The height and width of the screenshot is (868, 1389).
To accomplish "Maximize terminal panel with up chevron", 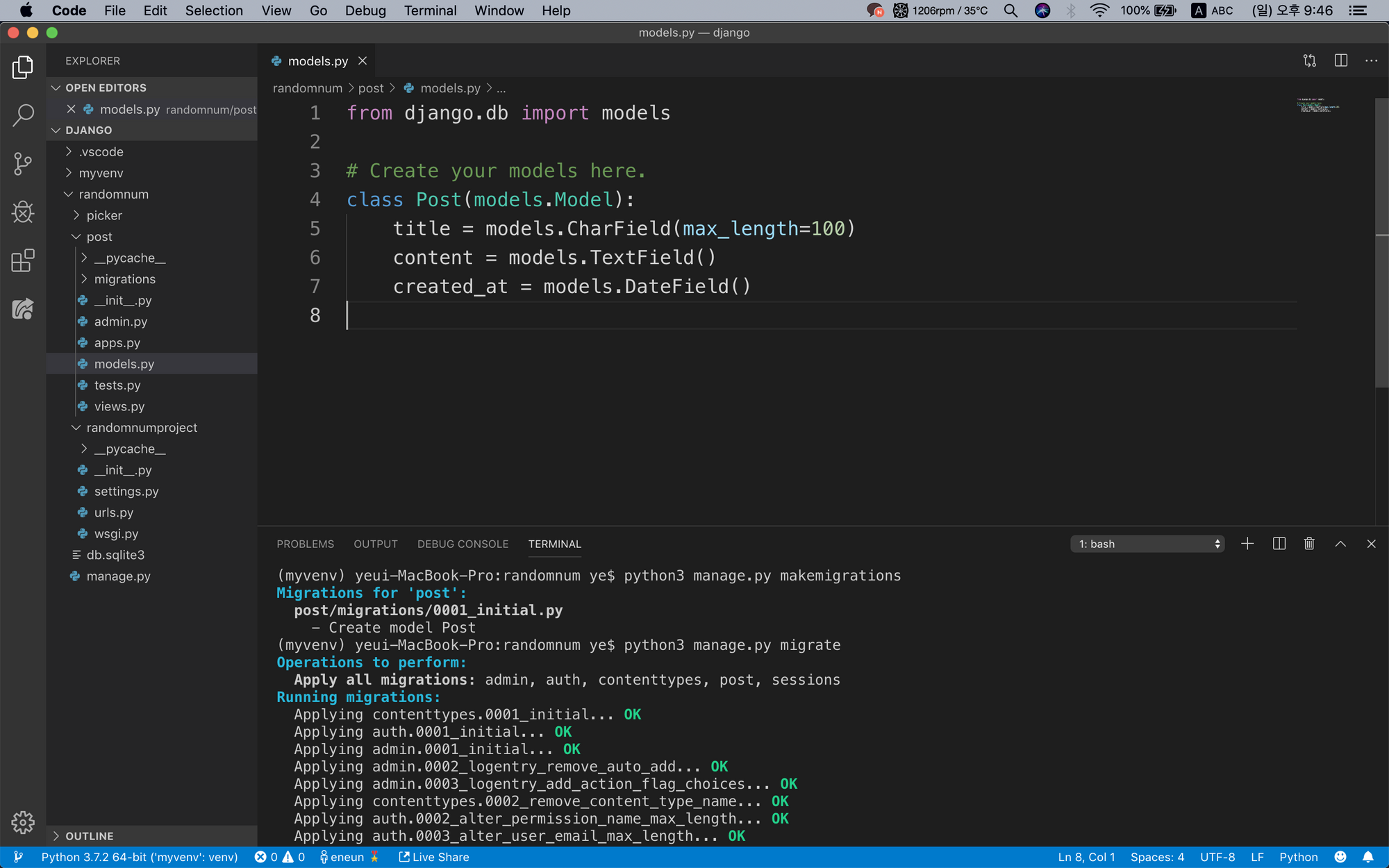I will 1340,544.
